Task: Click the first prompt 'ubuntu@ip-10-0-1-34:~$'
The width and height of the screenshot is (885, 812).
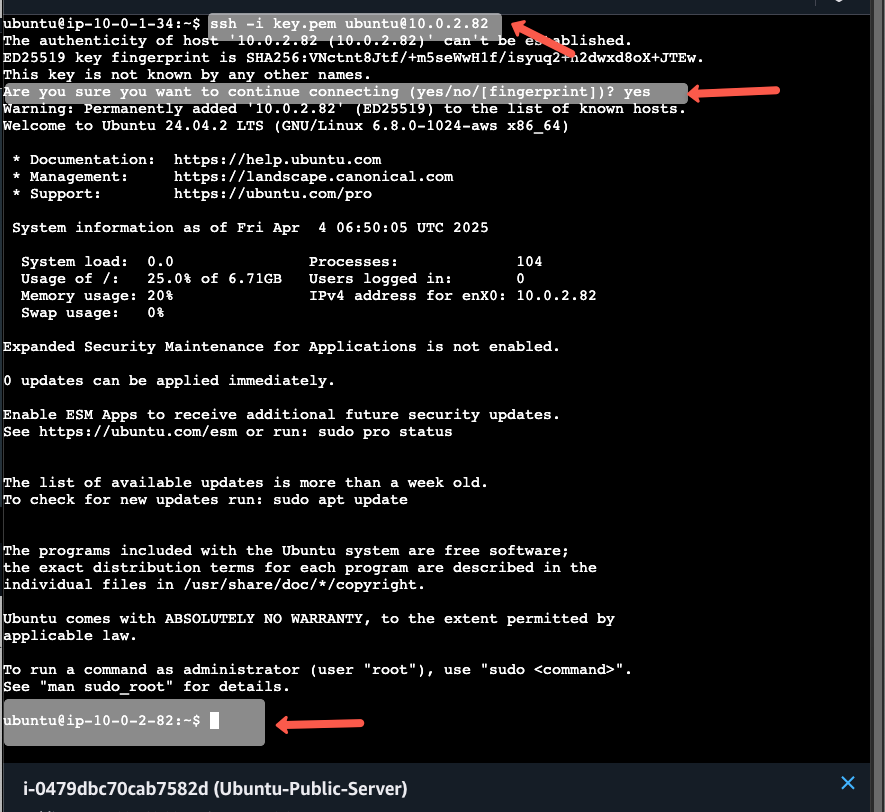Action: pos(102,24)
